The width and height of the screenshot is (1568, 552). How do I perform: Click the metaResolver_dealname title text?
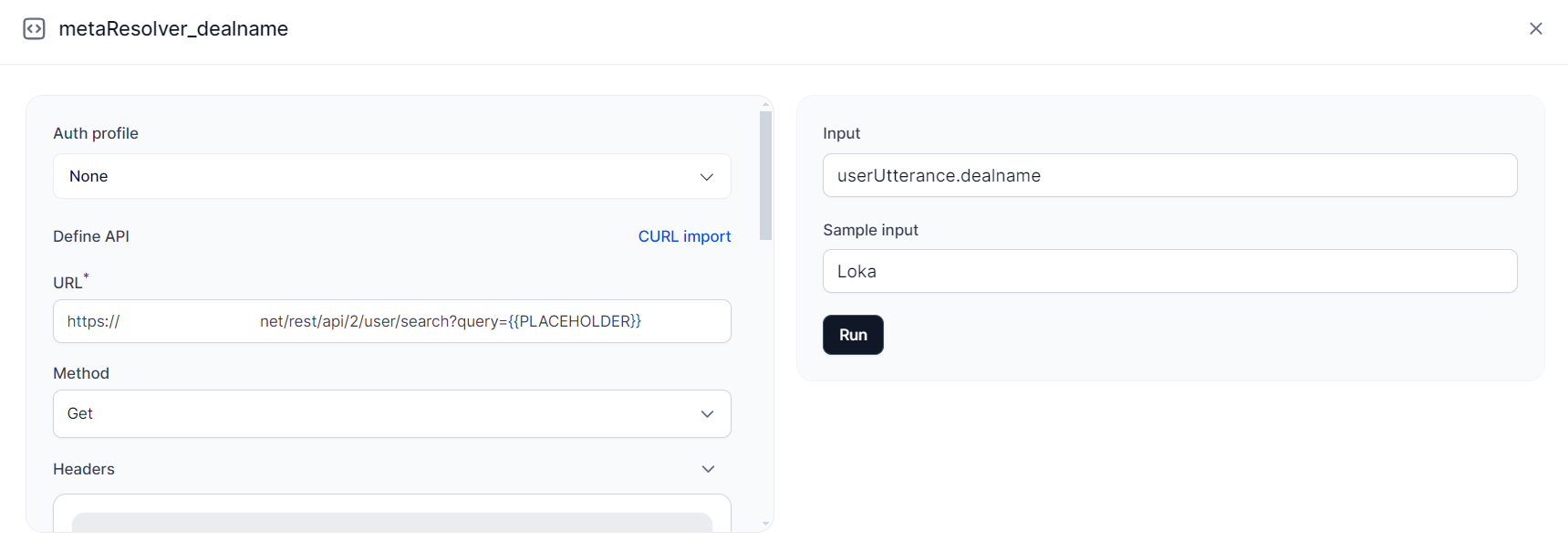173,29
